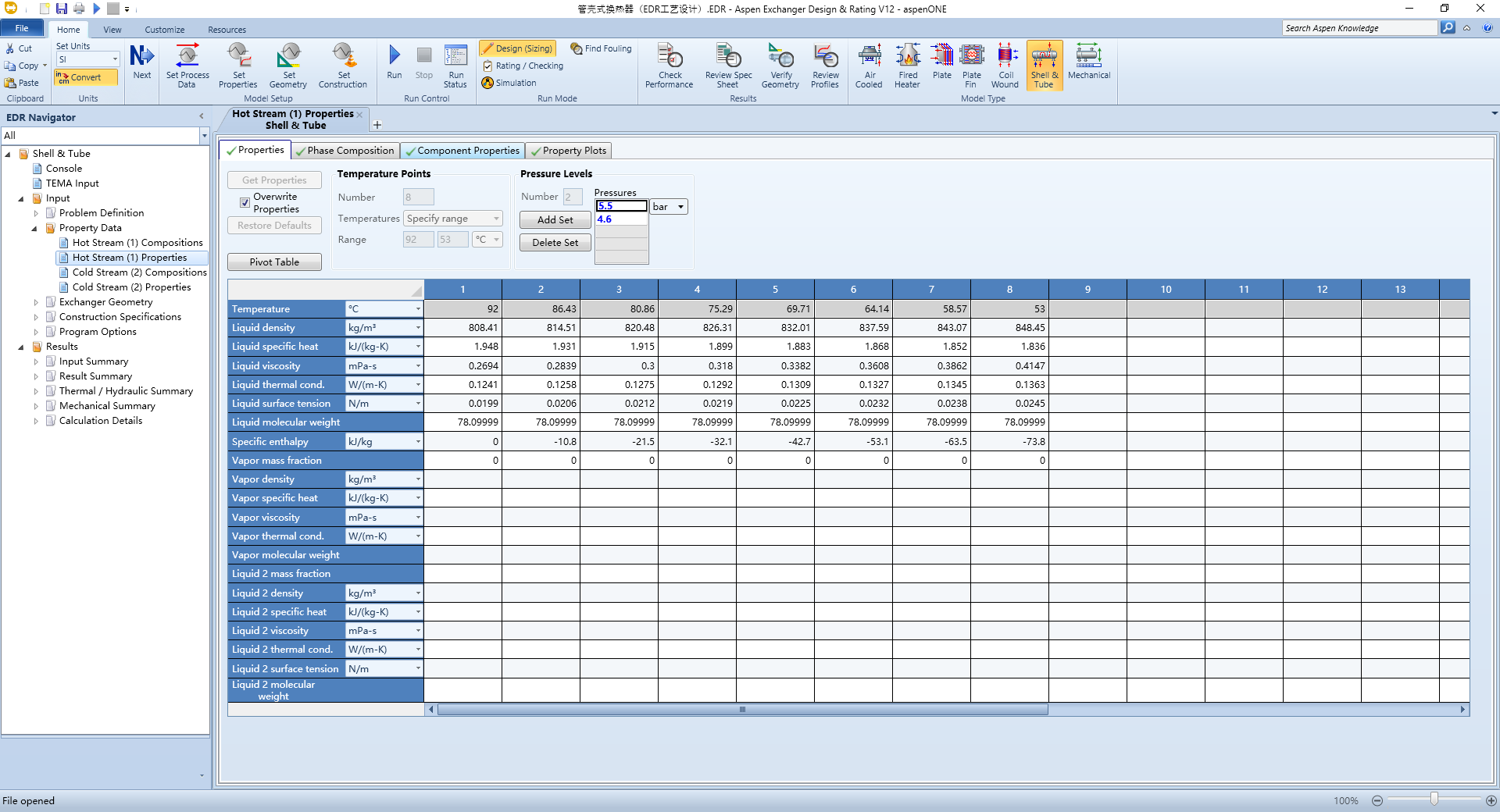1500x812 pixels.
Task: Click the Convert units button
Action: point(86,77)
